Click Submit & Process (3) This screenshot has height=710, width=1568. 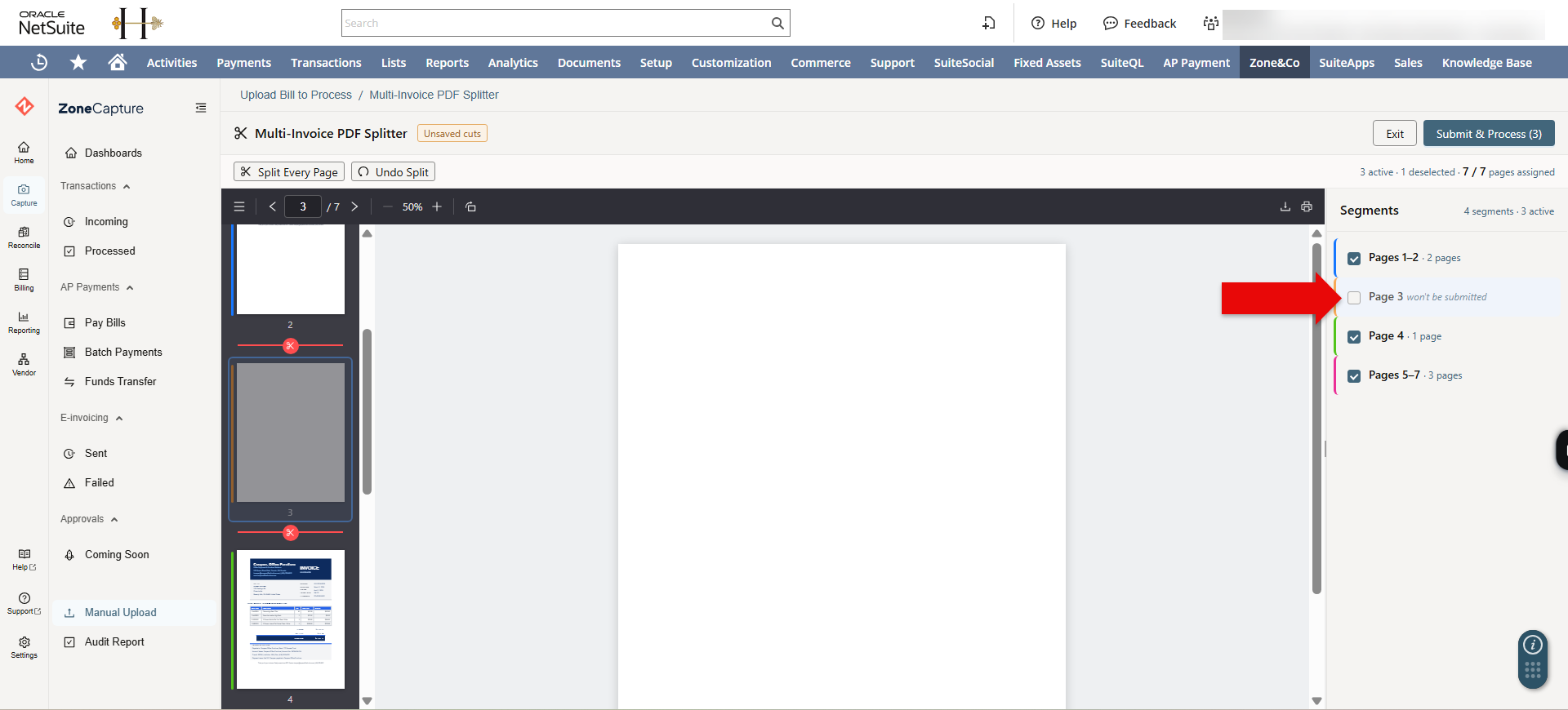tap(1489, 134)
